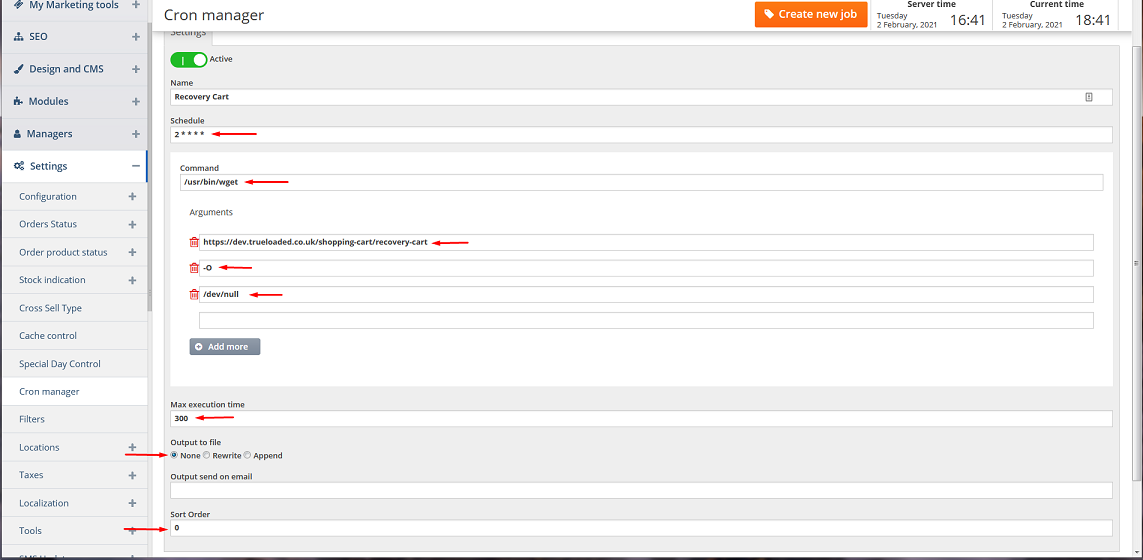Click Add more arguments button
Viewport: 1143px width, 560px height.
225,347
